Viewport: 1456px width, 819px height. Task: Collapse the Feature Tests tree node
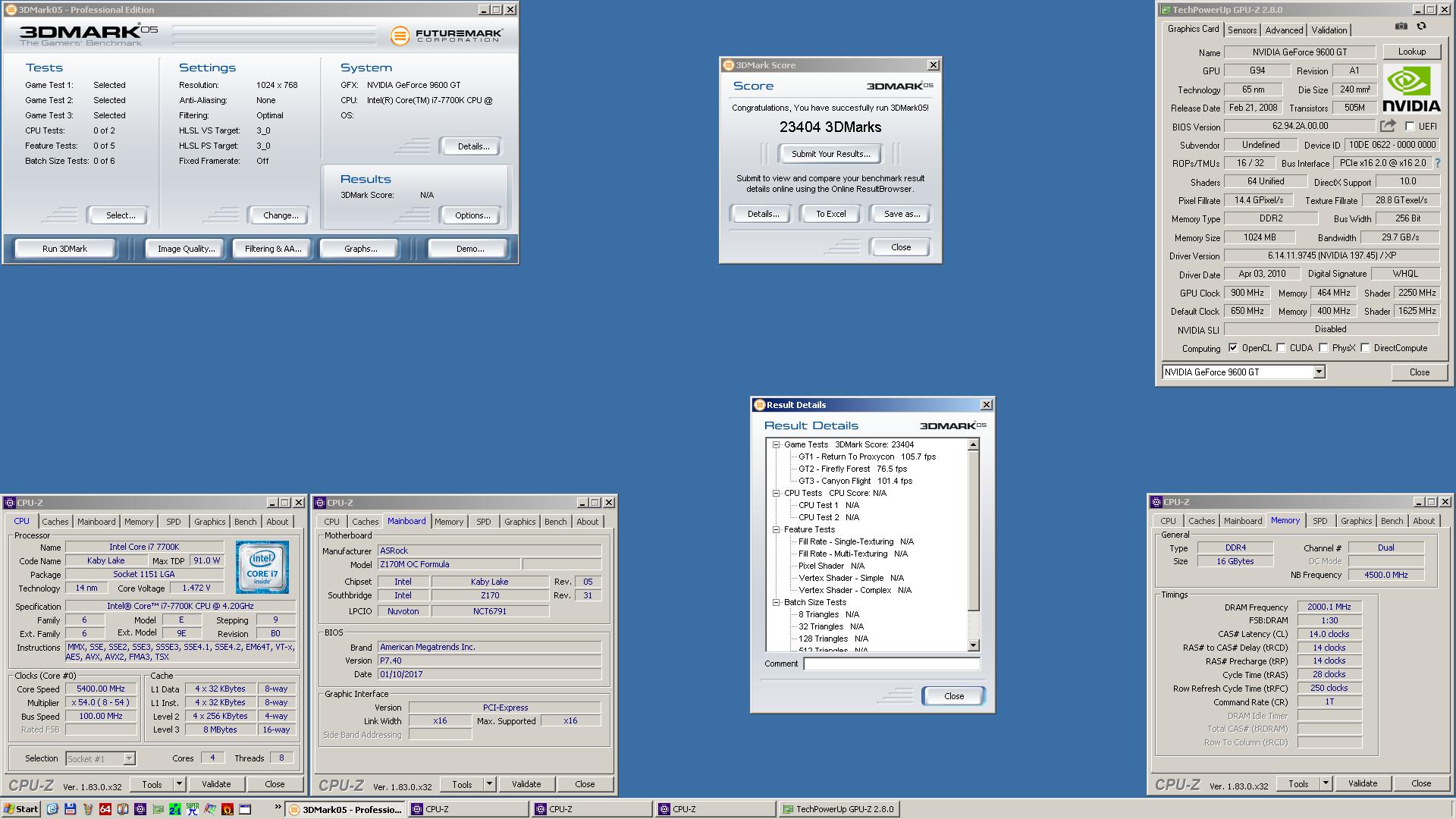click(777, 530)
